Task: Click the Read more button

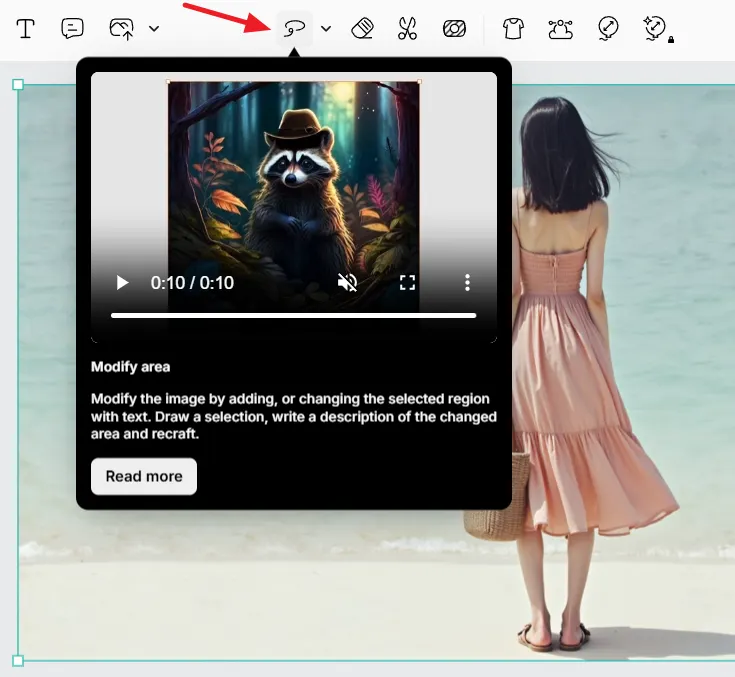Action: click(x=144, y=476)
